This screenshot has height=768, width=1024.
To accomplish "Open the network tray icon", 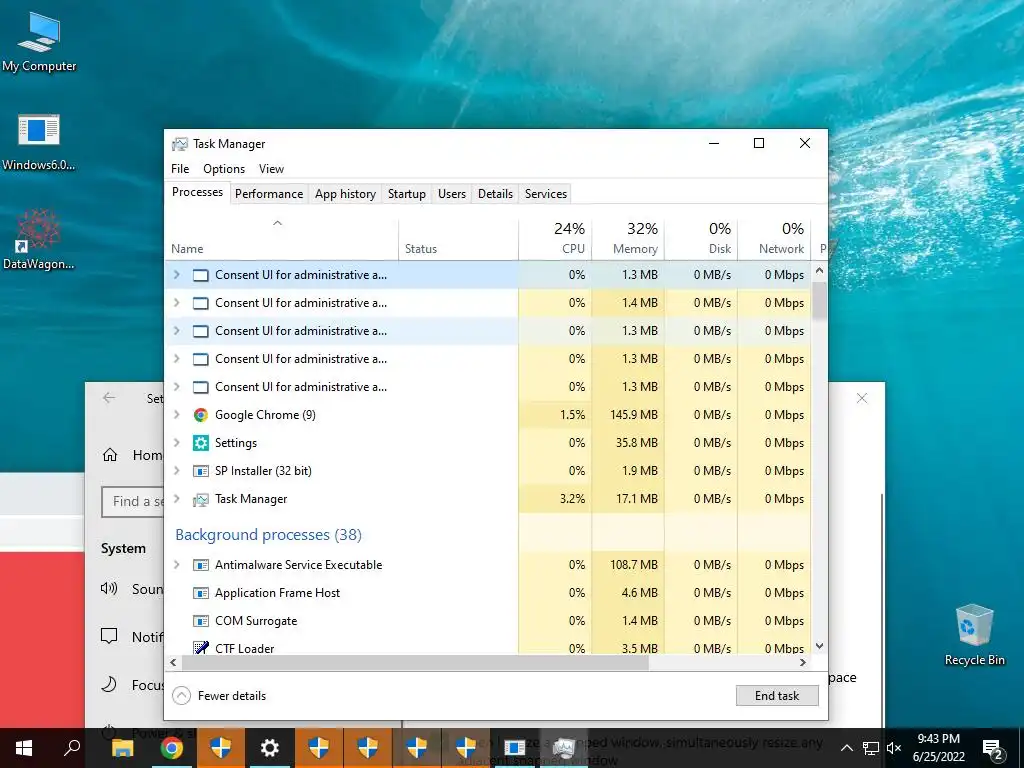I will pos(871,748).
